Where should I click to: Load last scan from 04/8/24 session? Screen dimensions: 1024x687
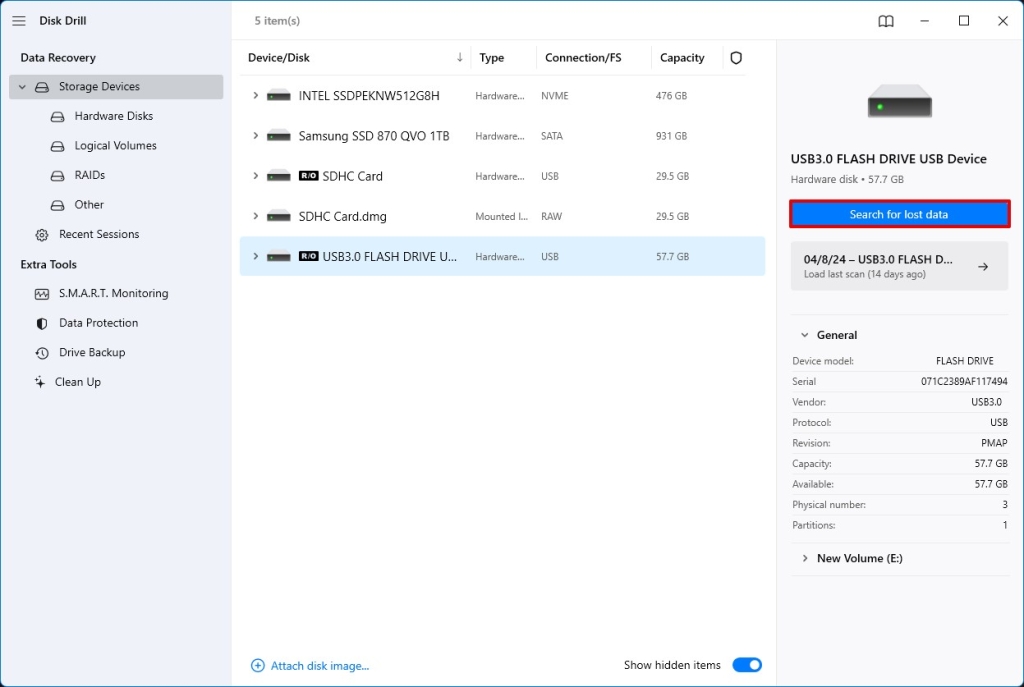(898, 266)
